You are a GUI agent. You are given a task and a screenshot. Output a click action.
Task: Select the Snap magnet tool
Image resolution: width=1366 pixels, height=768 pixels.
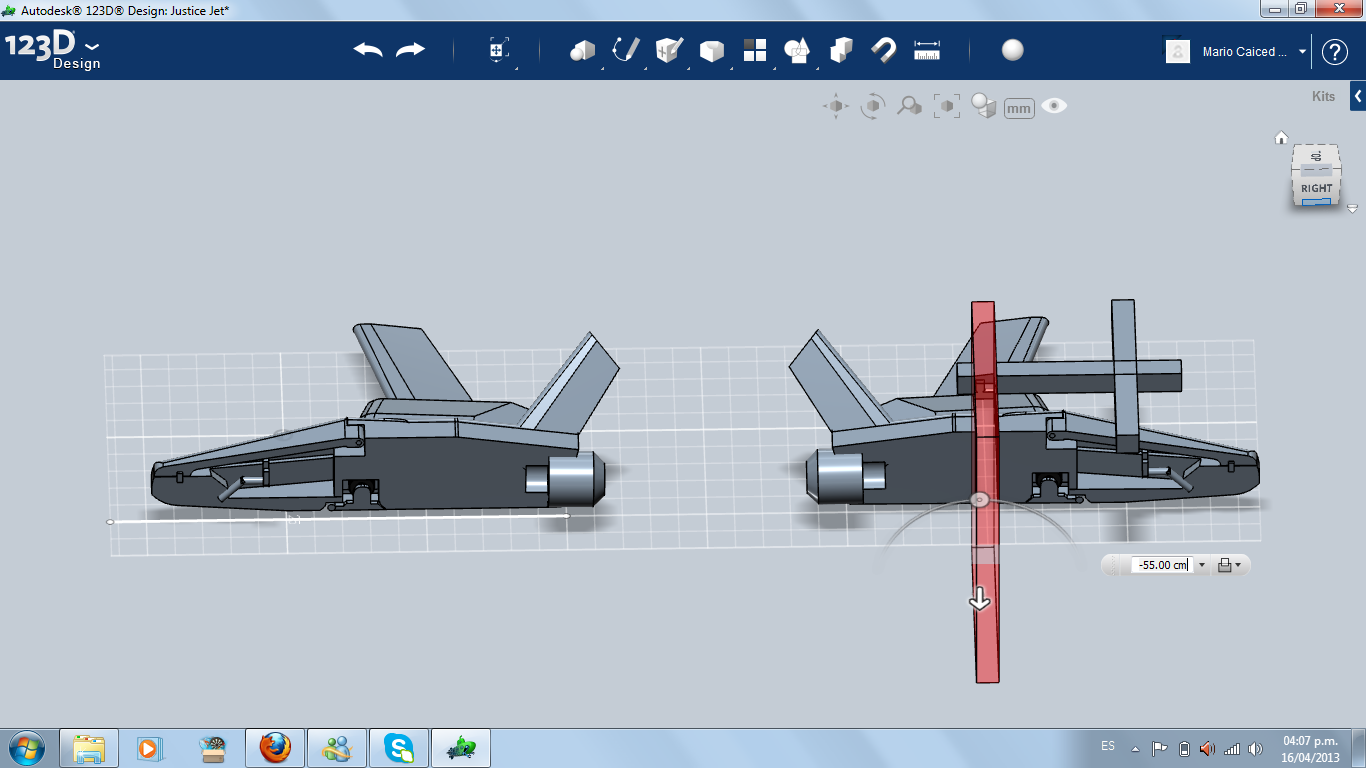tap(884, 50)
